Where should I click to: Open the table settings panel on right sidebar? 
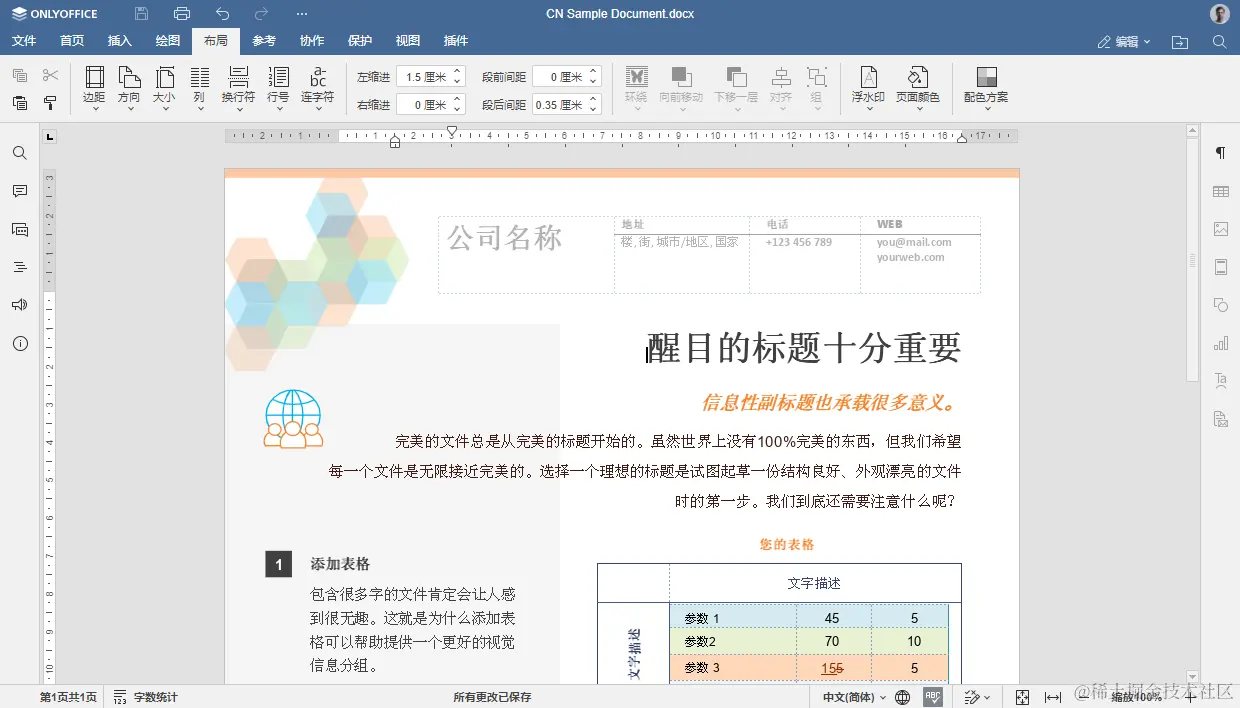tap(1221, 190)
